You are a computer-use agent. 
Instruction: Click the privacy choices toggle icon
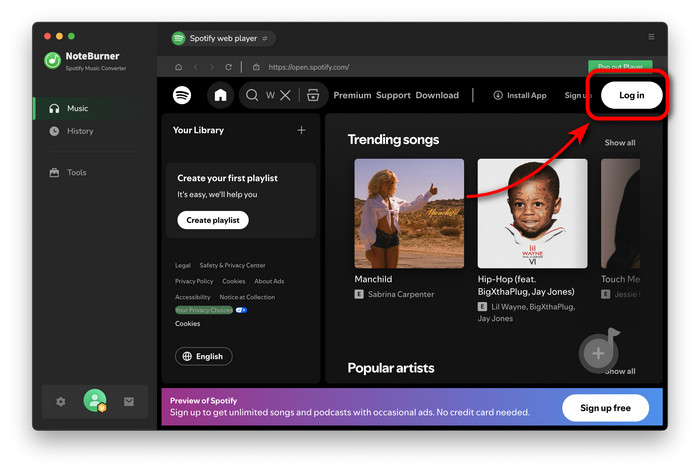[x=241, y=310]
